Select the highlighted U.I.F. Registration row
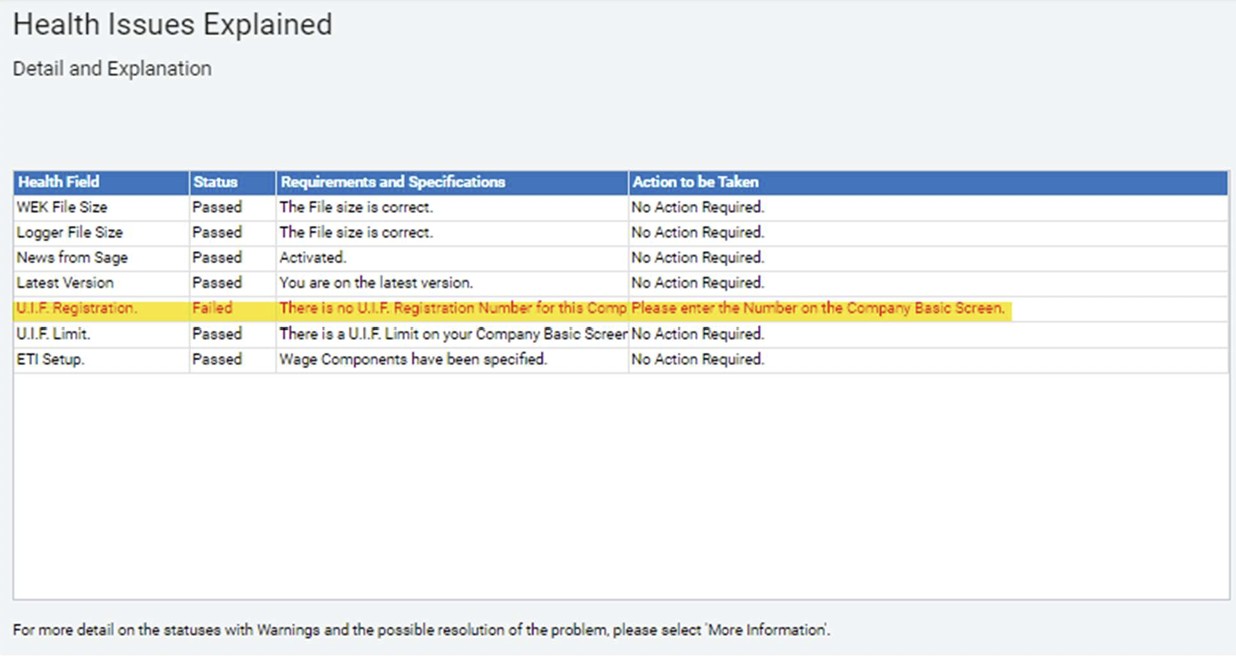The image size is (1236, 656). click(77, 308)
